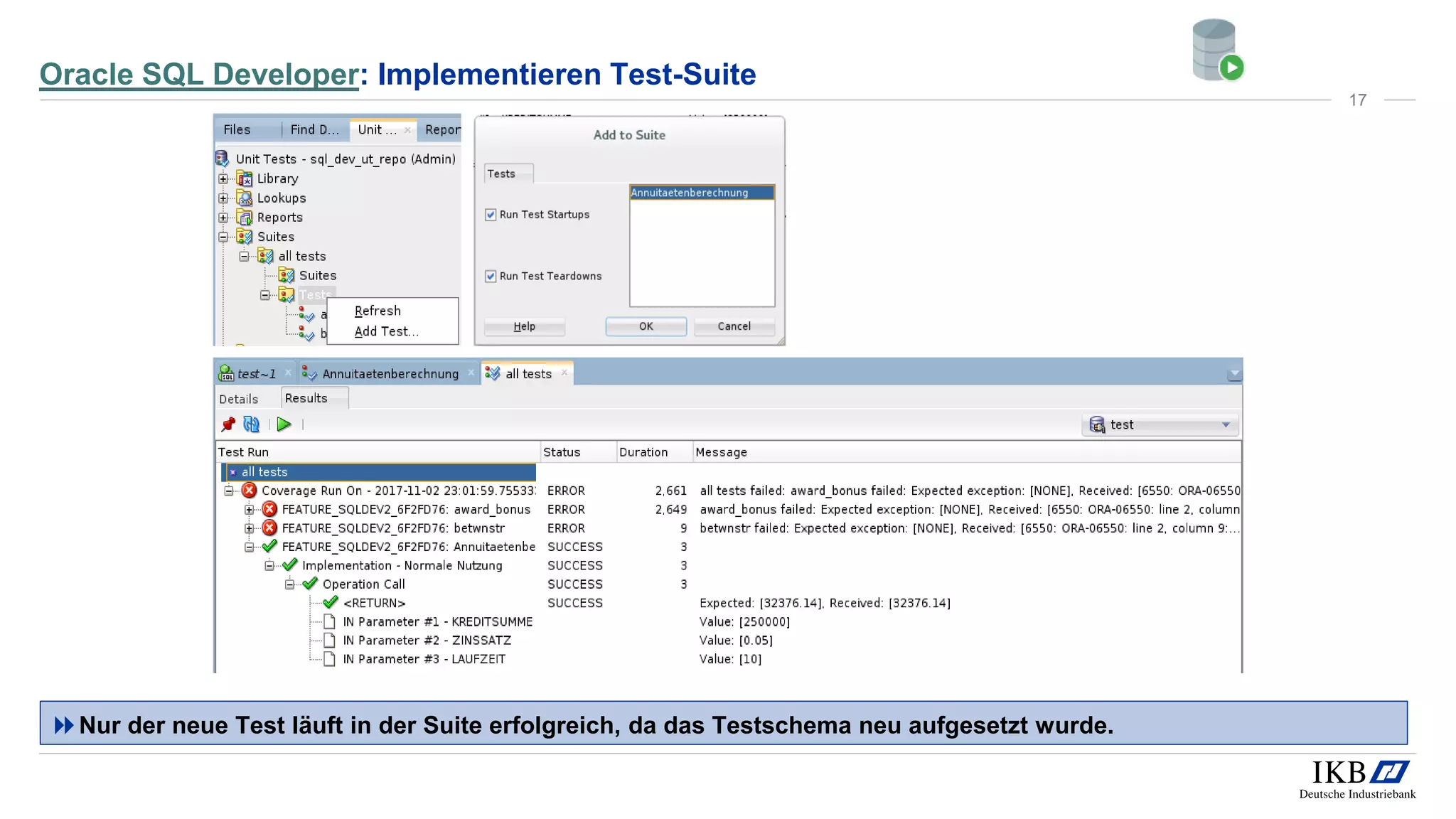Select nested Suites node under all tests
1456x819 pixels.
coord(317,275)
